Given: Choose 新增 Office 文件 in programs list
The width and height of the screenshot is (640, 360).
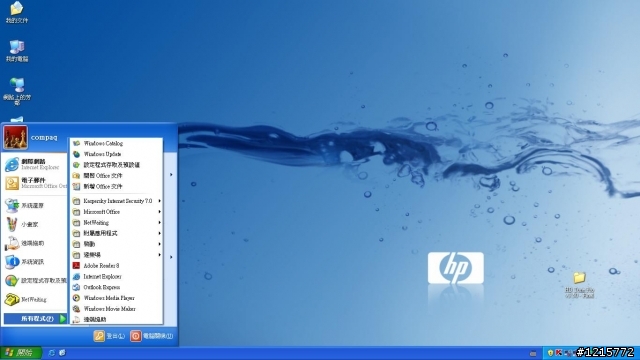Looking at the screenshot, I should [x=116, y=187].
